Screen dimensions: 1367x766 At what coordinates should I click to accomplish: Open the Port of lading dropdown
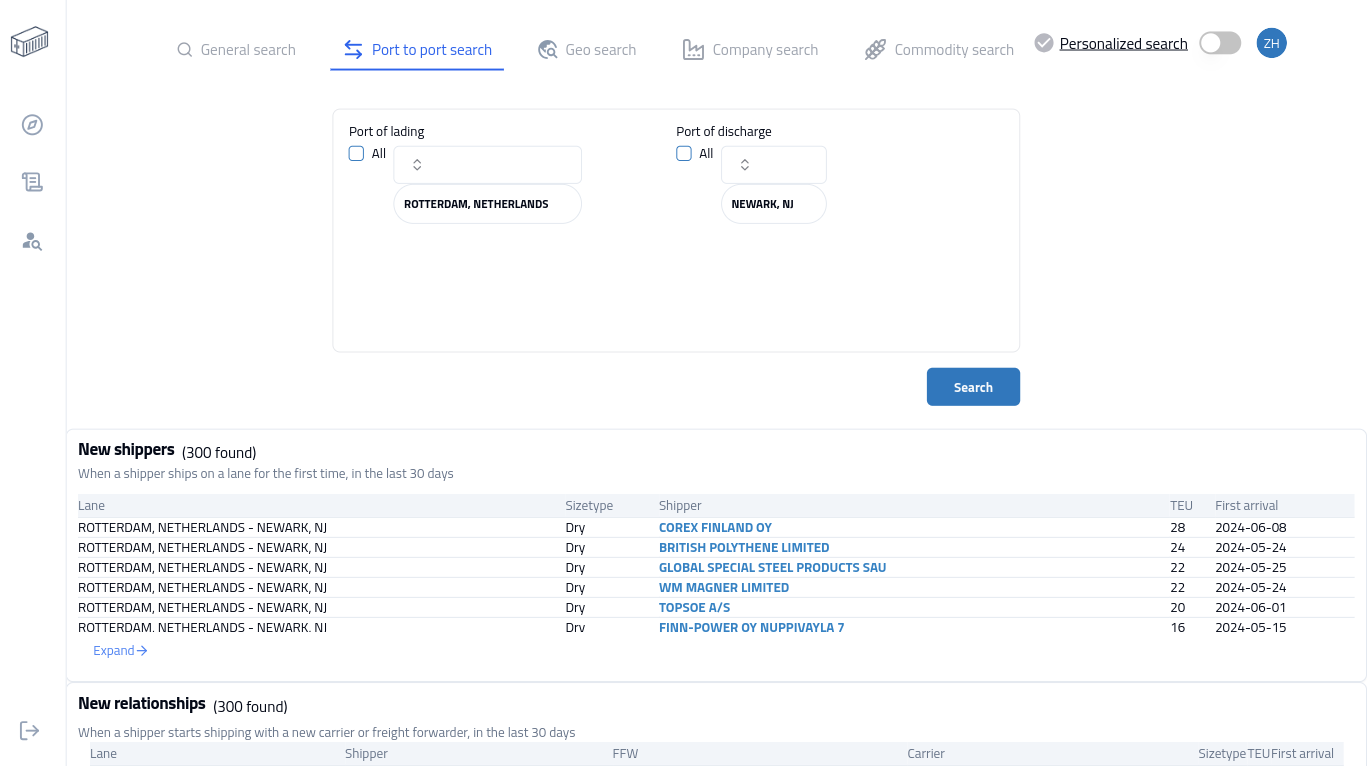(487, 165)
